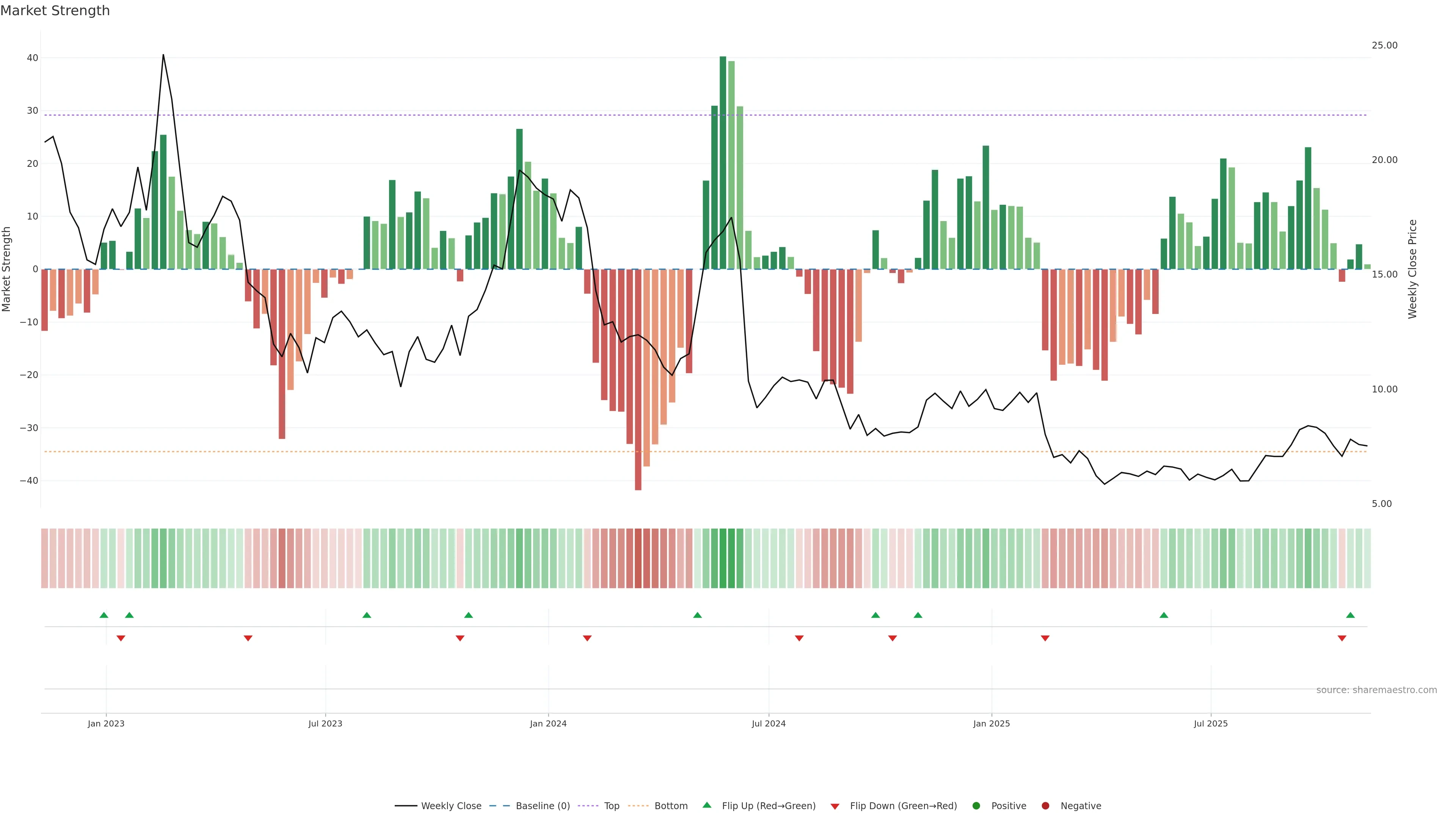Click the darkest green heatmap strip cell
Viewport: 1456px width, 819px height.
coord(723,559)
